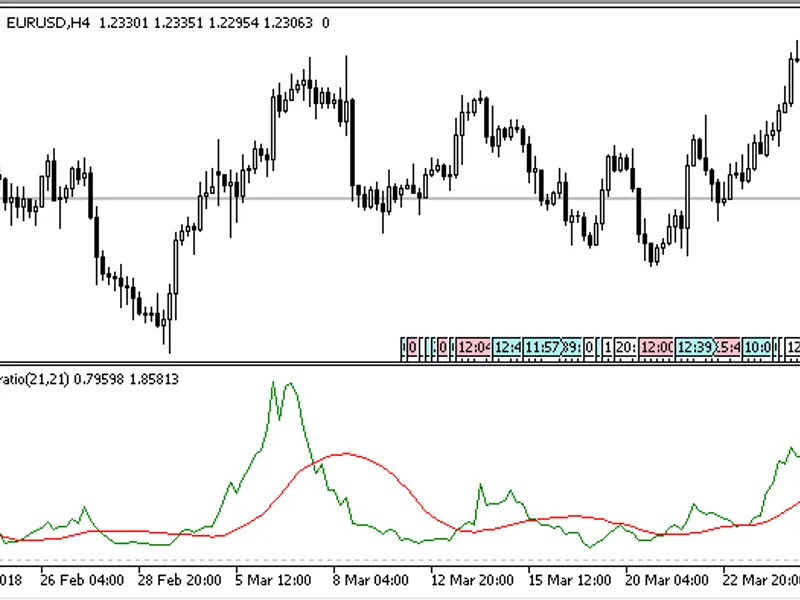The width and height of the screenshot is (800, 600).
Task: Click the 20 Mar 04:00 axis label
Action: 667,580
